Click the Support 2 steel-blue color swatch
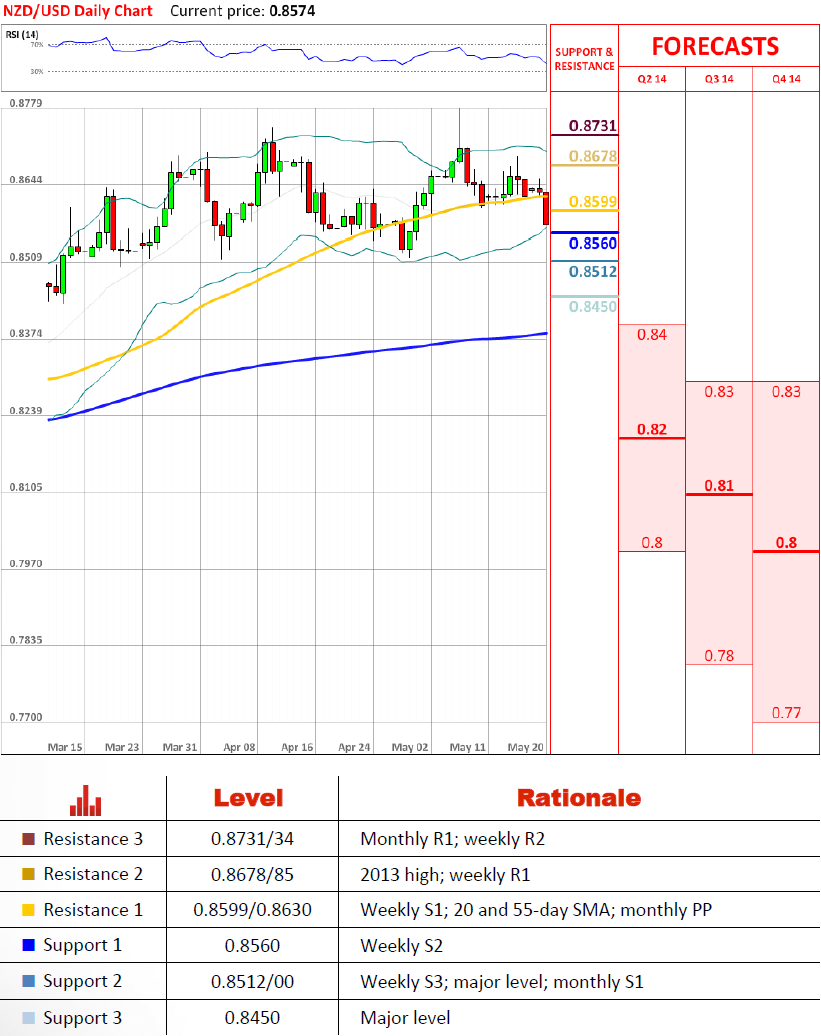 pyautogui.click(x=28, y=981)
